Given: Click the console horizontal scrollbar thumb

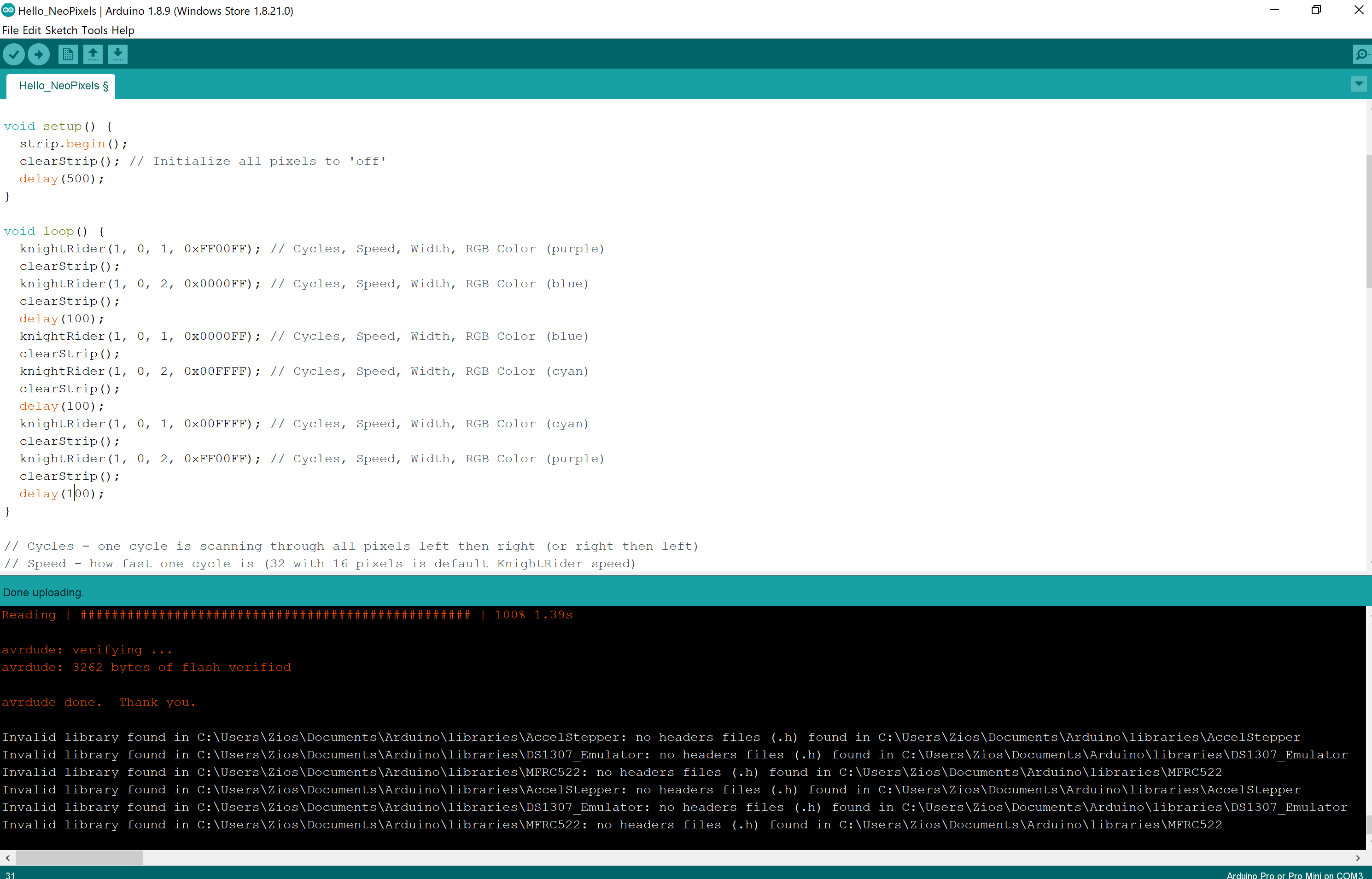Looking at the screenshot, I should click(79, 857).
